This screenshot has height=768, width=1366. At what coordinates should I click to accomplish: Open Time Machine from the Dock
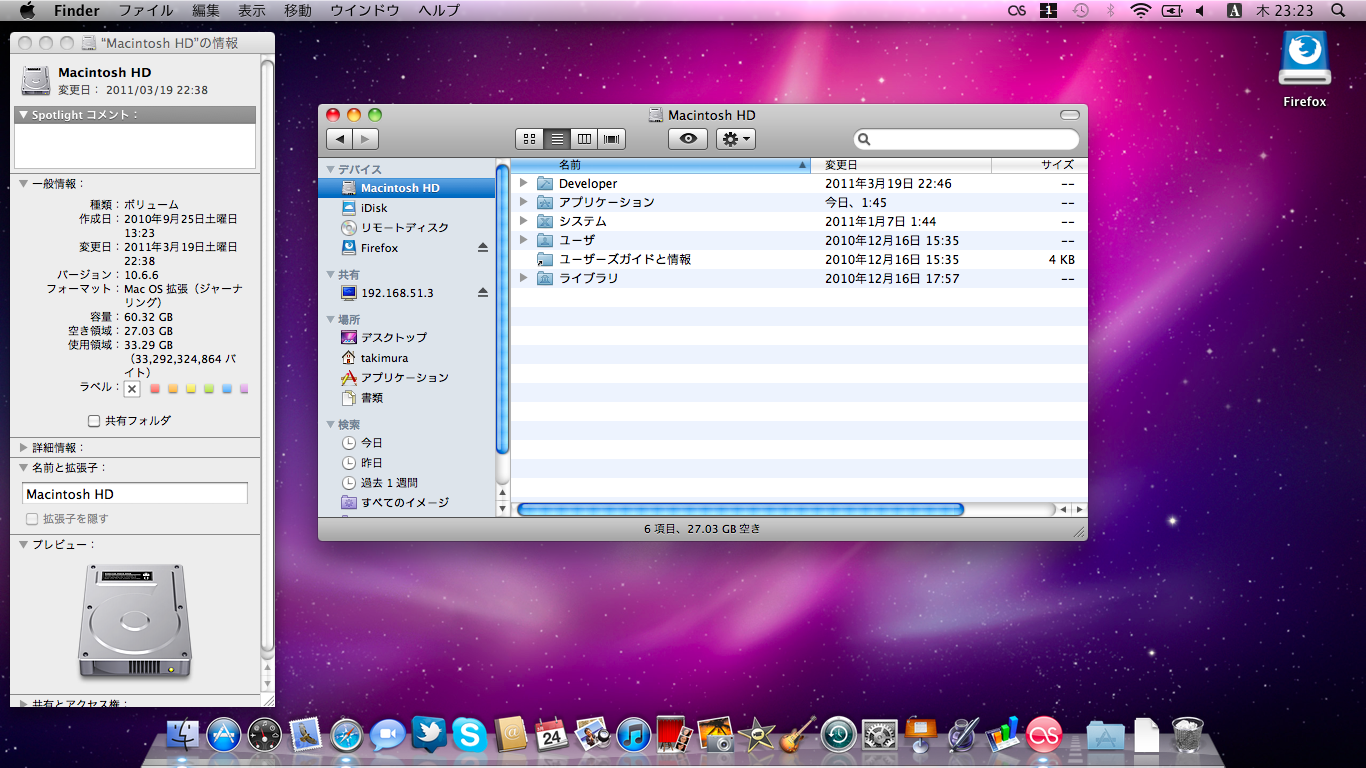tap(839, 735)
